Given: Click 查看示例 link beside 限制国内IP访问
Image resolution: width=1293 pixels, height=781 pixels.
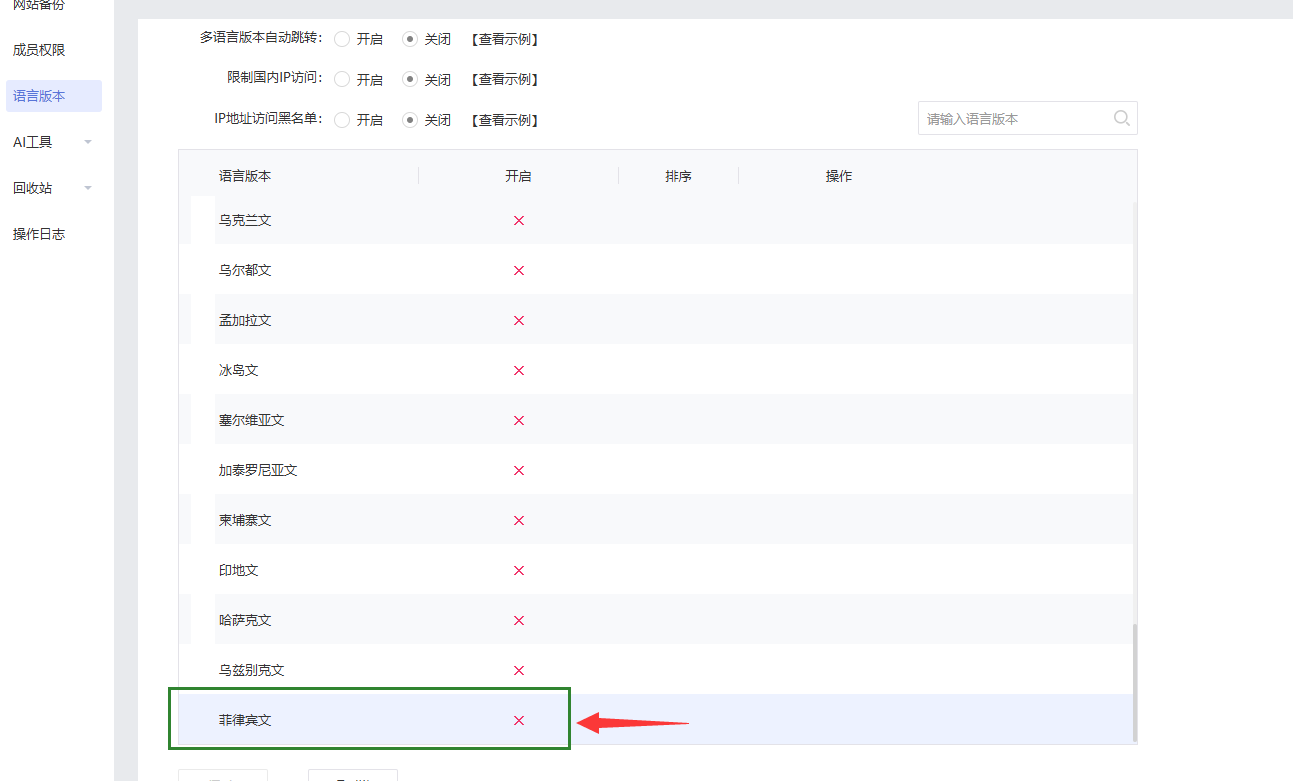Looking at the screenshot, I should tap(505, 79).
